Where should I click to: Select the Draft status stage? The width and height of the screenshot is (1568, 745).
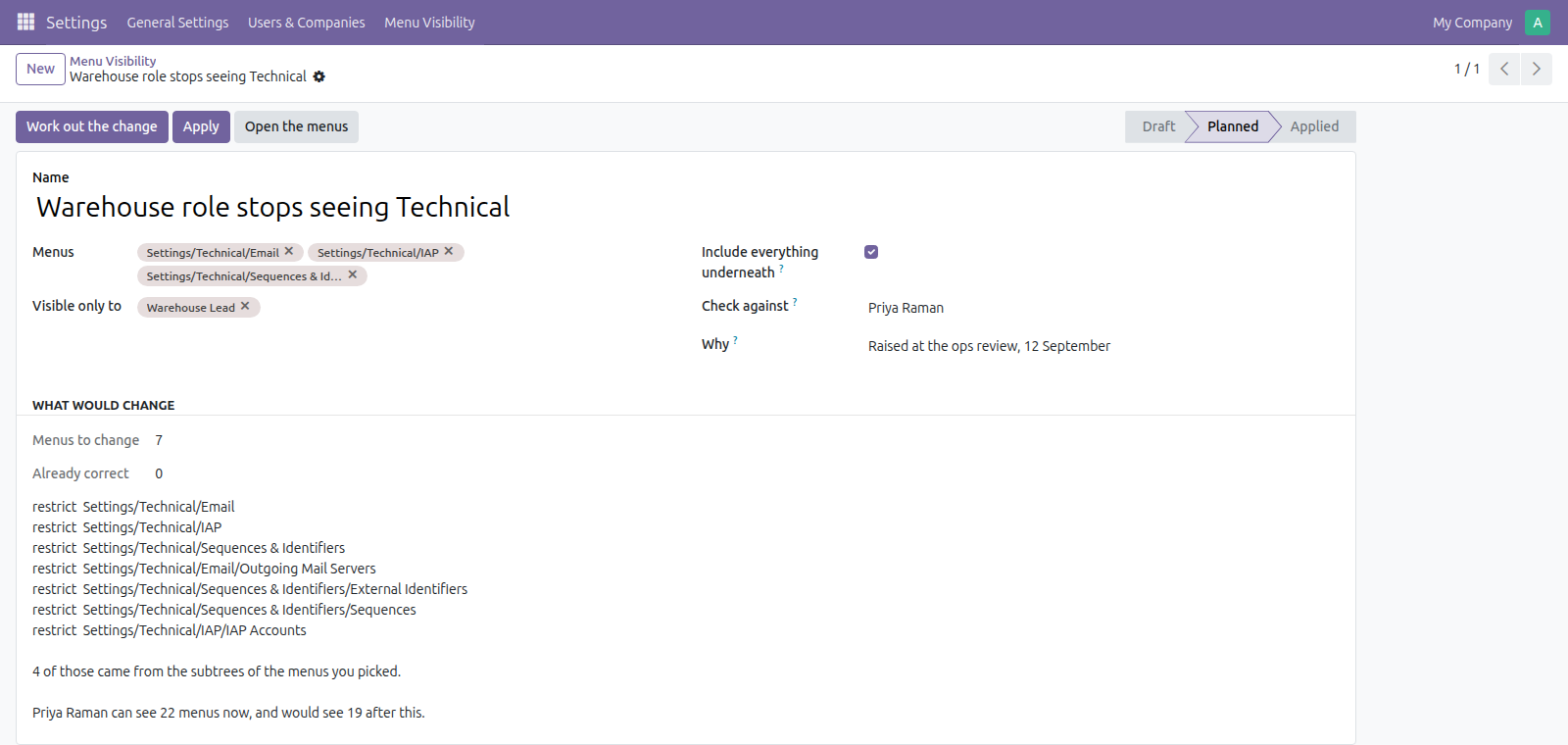pyautogui.click(x=1157, y=126)
